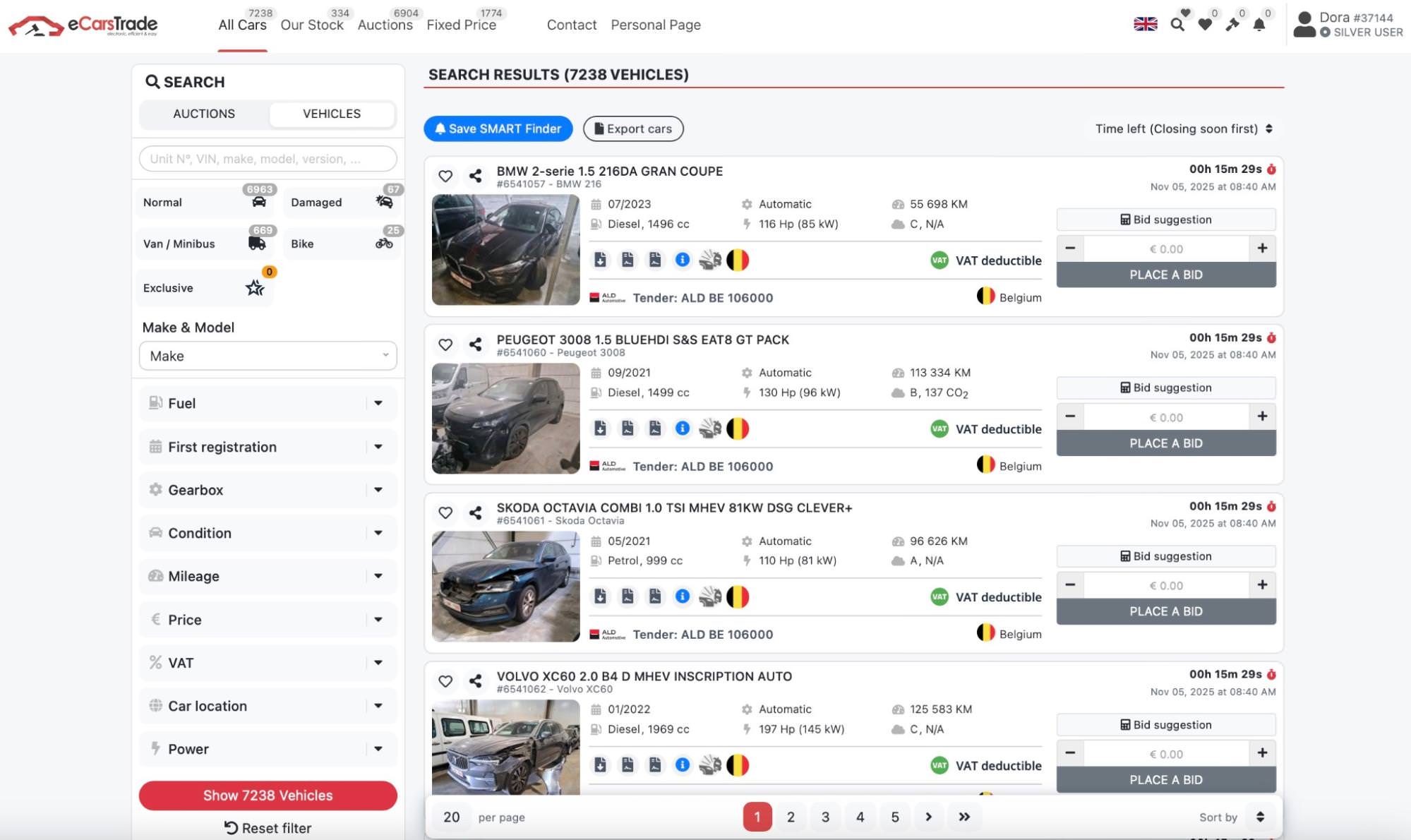Click Show 7238 Vehicles button
The image size is (1411, 840).
[268, 796]
